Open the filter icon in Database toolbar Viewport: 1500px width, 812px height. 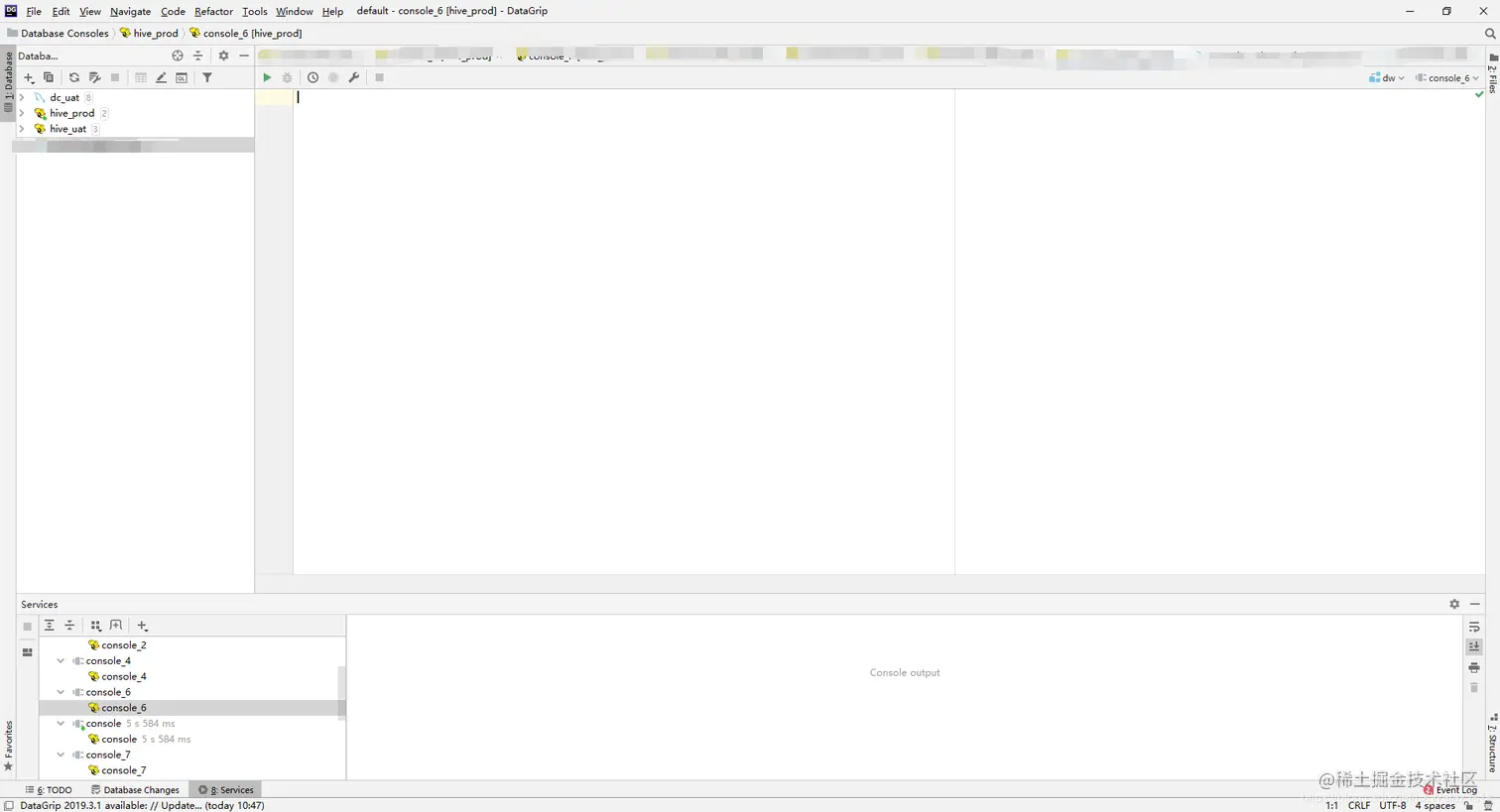(207, 77)
